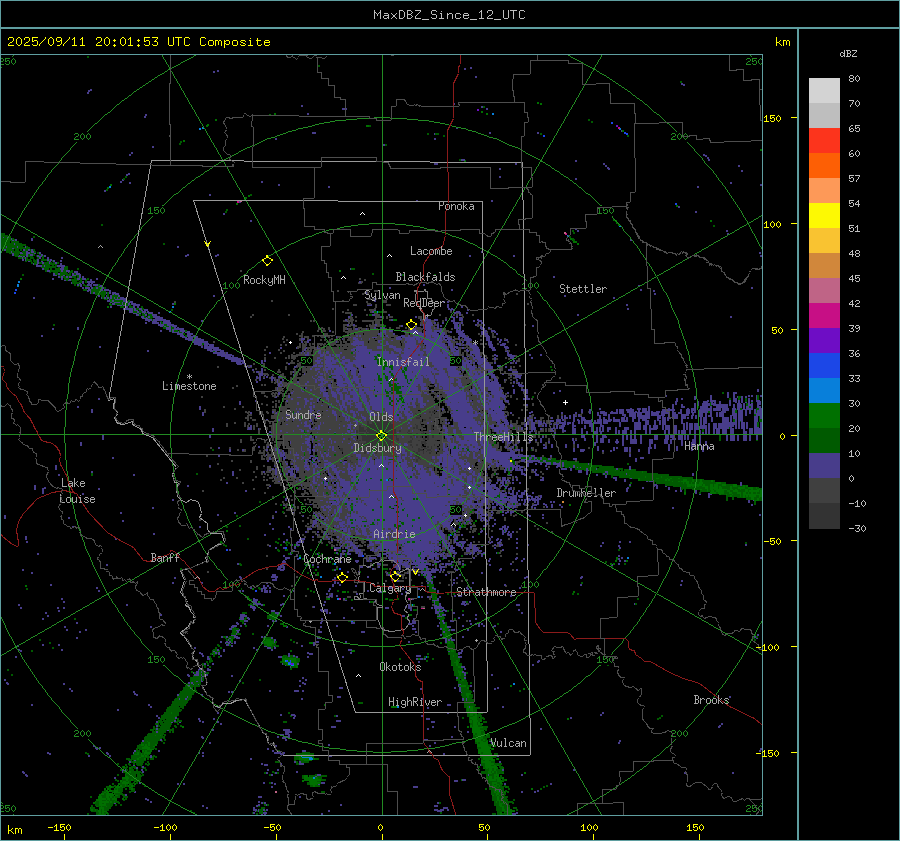Click the -150 tick on the bottom axis

(x=60, y=827)
